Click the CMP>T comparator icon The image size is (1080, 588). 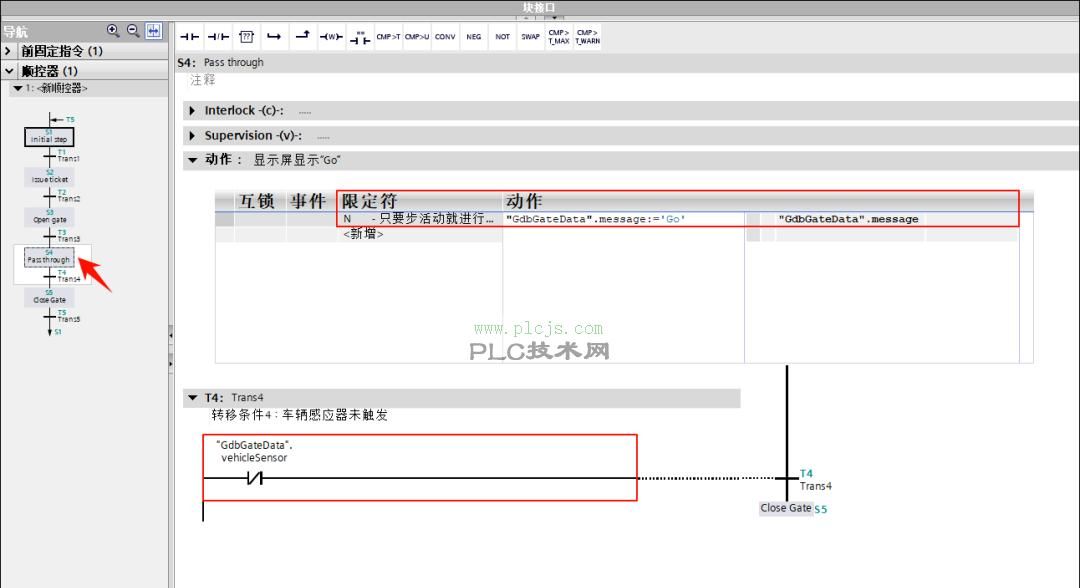(x=387, y=36)
